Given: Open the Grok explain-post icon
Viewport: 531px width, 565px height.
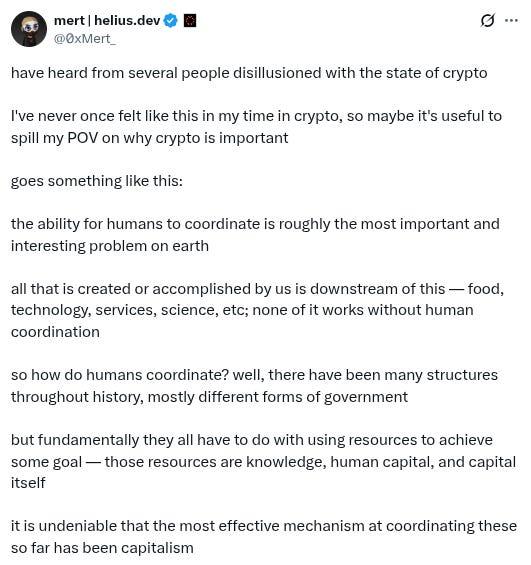Looking at the screenshot, I should [487, 20].
